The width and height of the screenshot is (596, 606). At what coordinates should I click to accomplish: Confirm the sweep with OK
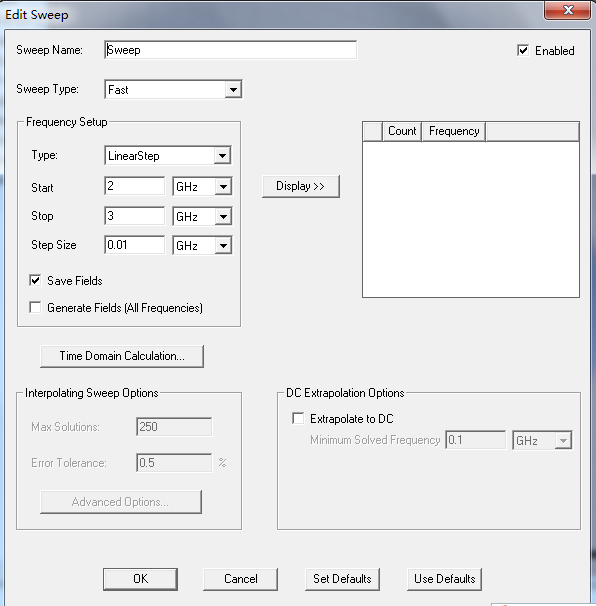pyautogui.click(x=140, y=579)
